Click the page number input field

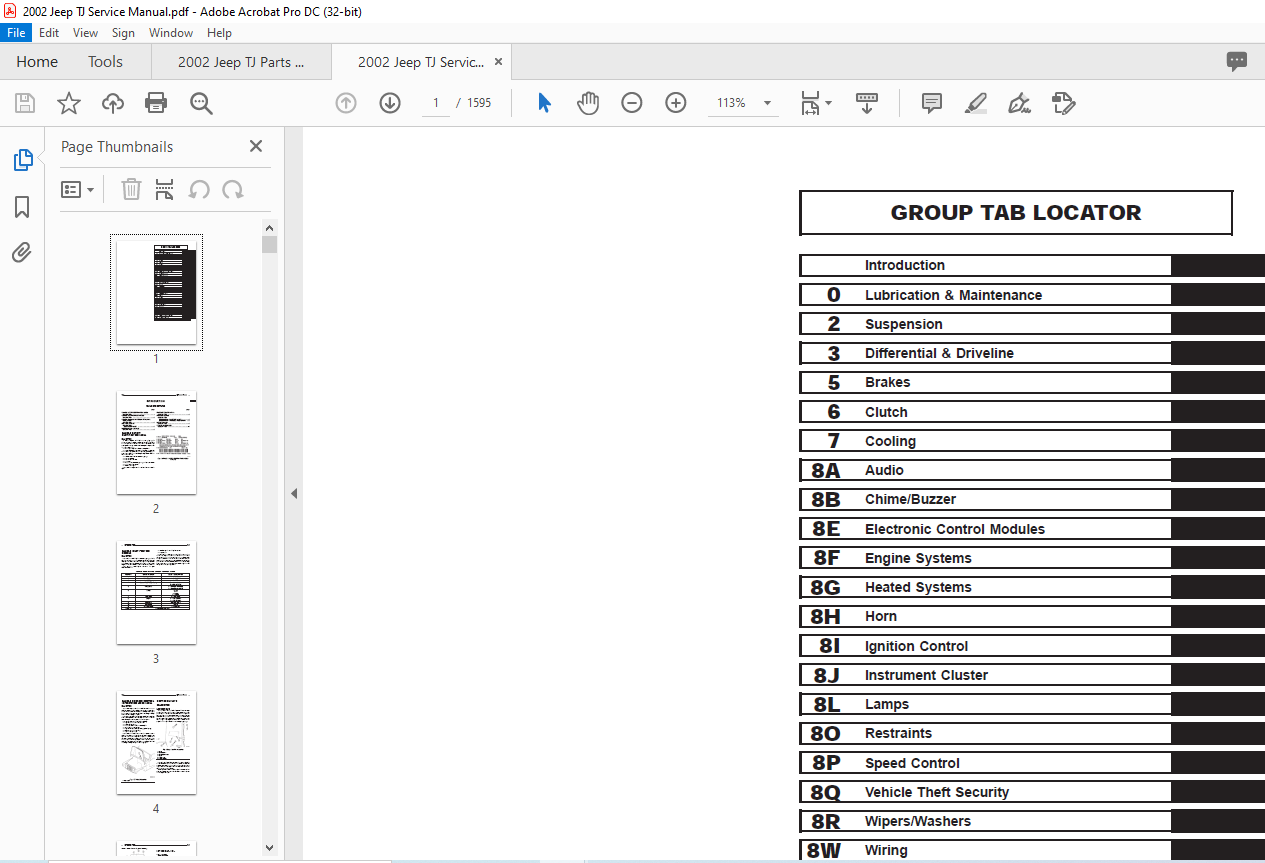436,103
